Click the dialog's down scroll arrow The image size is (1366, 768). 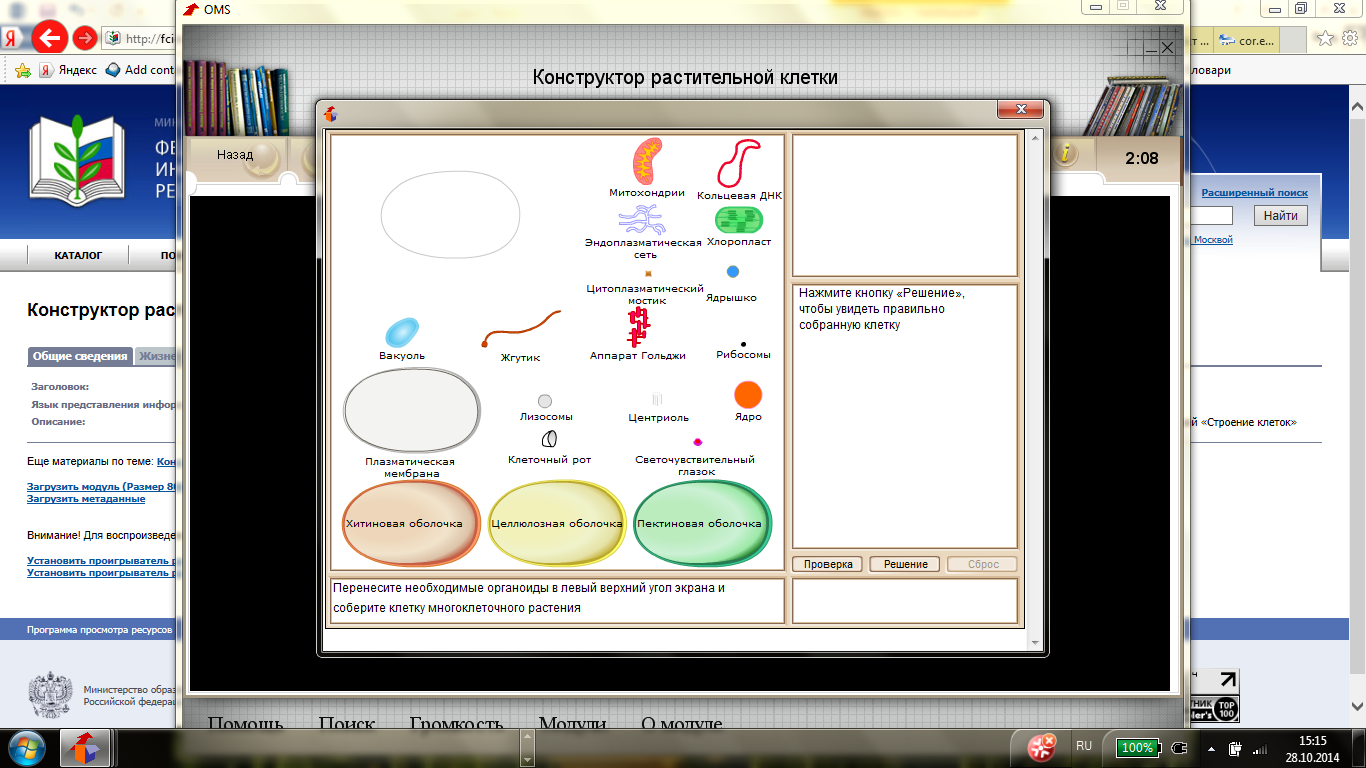[x=1036, y=643]
